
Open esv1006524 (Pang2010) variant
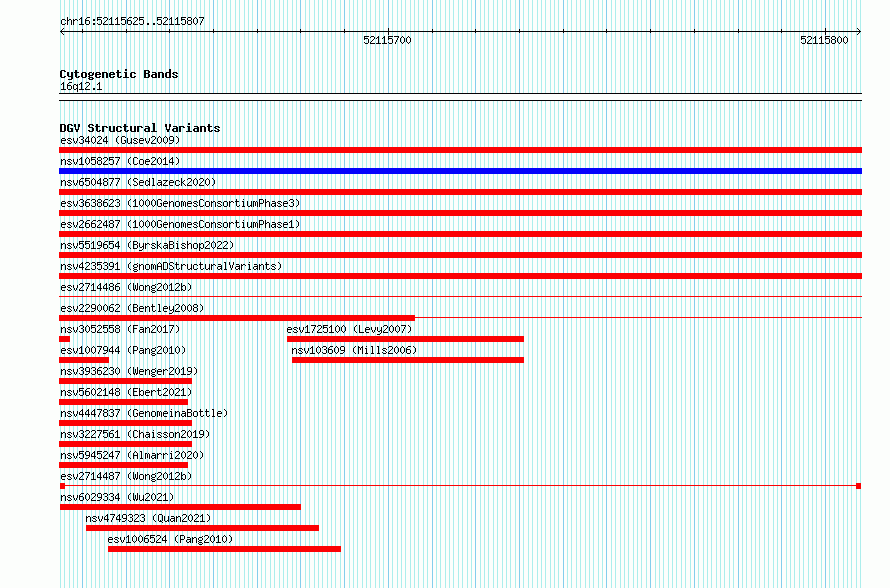170,539
